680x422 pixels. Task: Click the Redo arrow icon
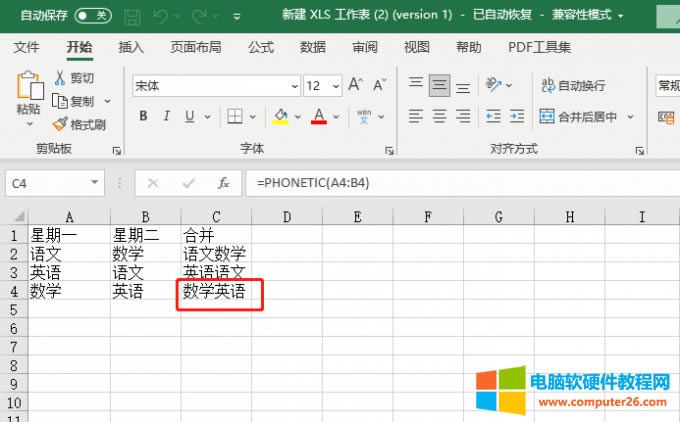pos(199,17)
